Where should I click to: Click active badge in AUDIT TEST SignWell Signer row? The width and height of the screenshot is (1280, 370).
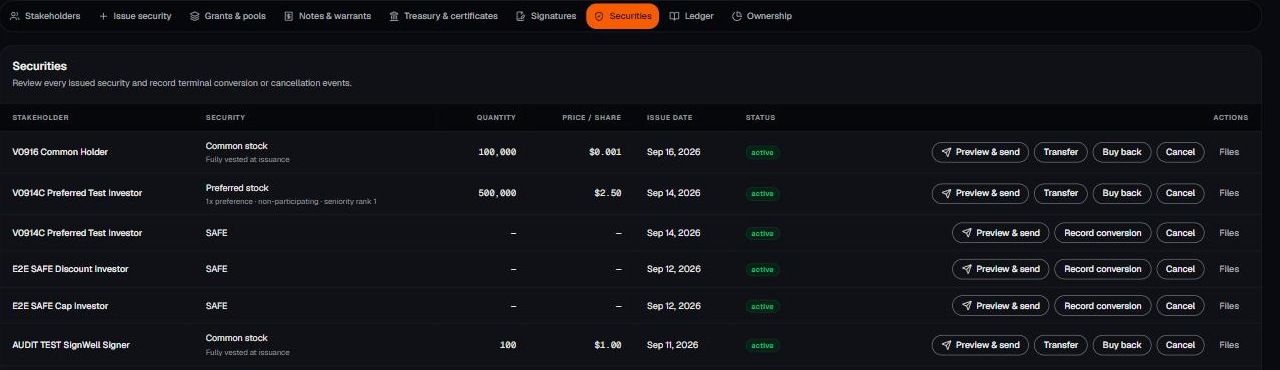(762, 345)
